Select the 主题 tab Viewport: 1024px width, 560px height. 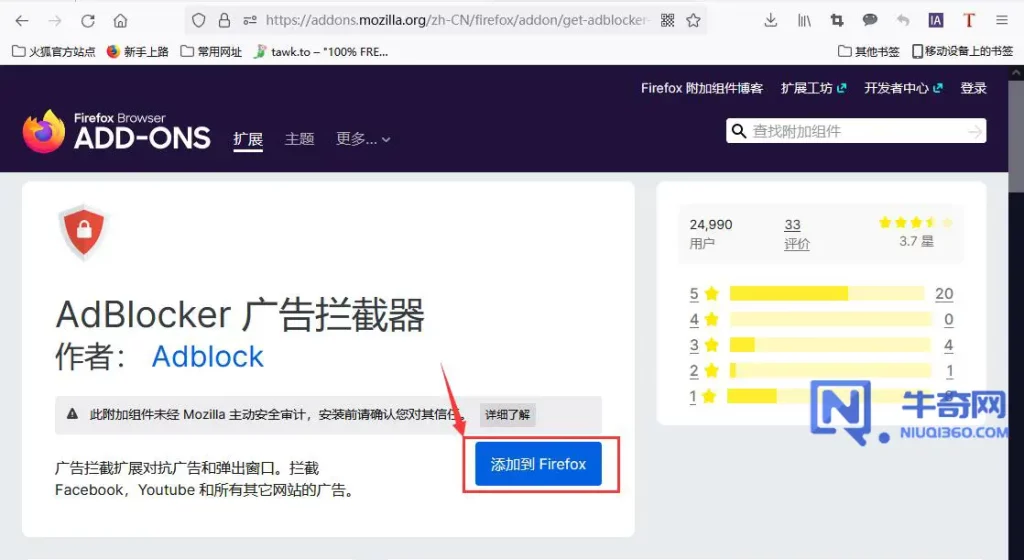click(300, 139)
